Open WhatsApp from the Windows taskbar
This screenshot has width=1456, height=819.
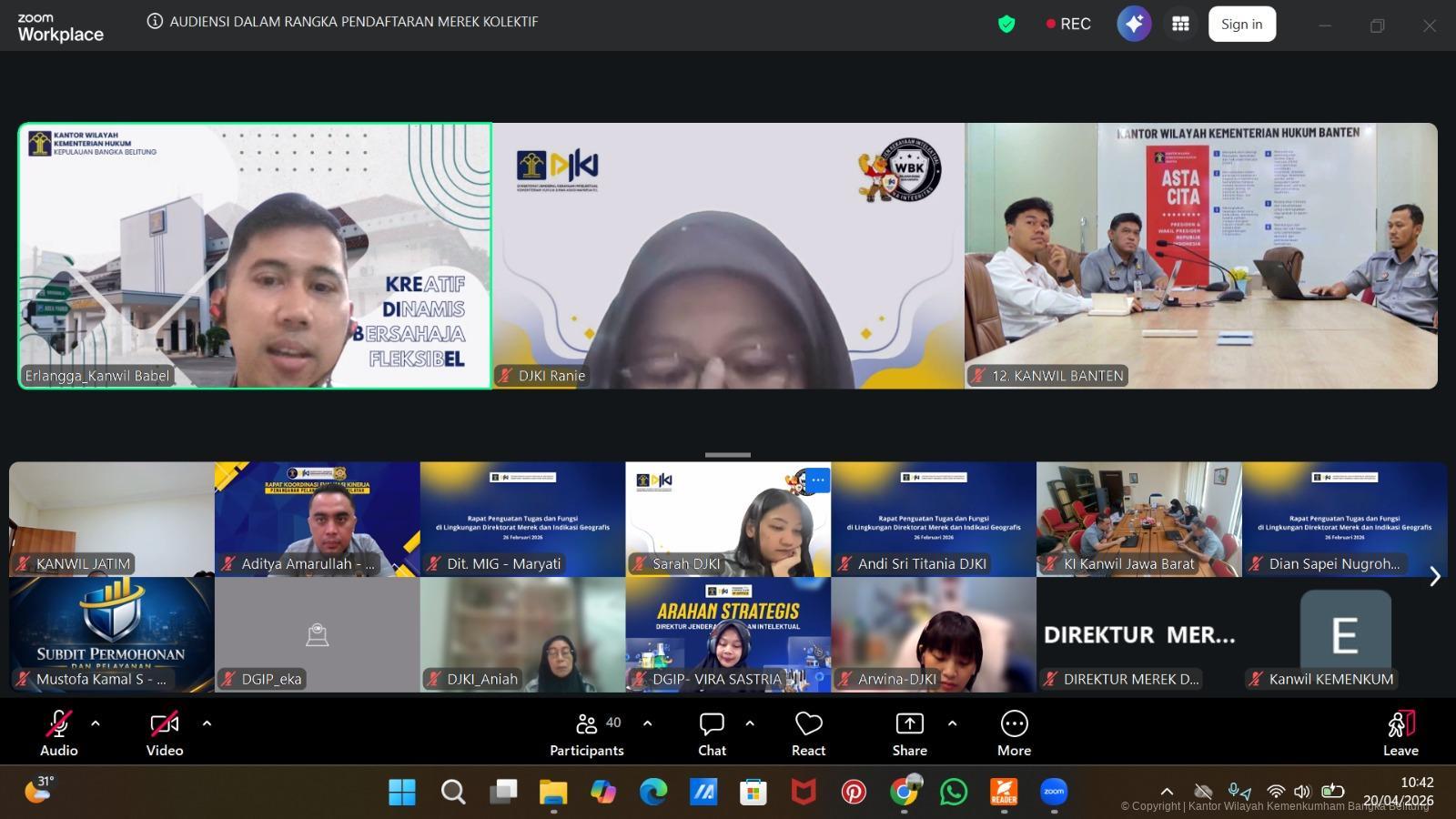[x=954, y=792]
